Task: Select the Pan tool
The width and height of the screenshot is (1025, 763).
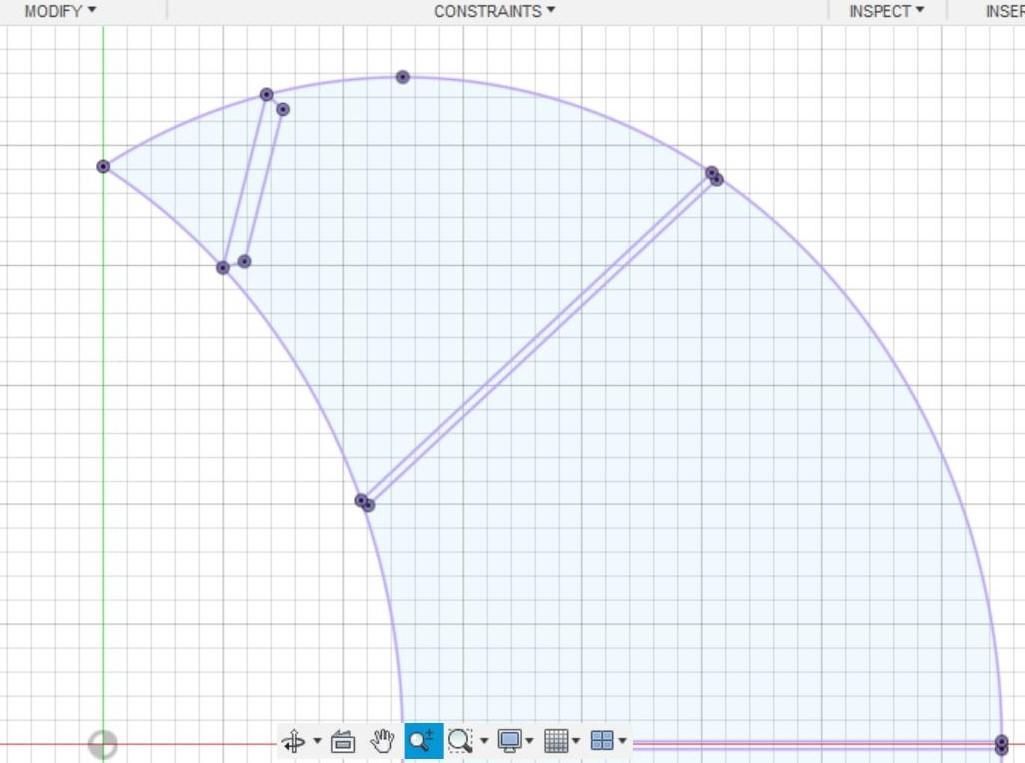Action: point(382,741)
